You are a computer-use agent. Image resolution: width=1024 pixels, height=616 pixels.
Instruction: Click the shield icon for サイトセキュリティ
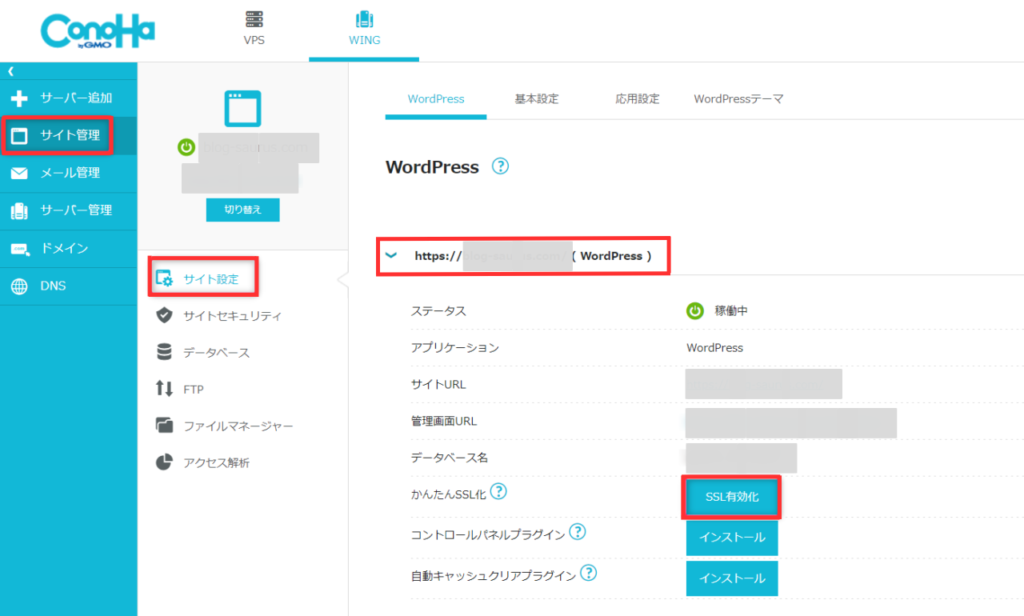pyautogui.click(x=164, y=316)
